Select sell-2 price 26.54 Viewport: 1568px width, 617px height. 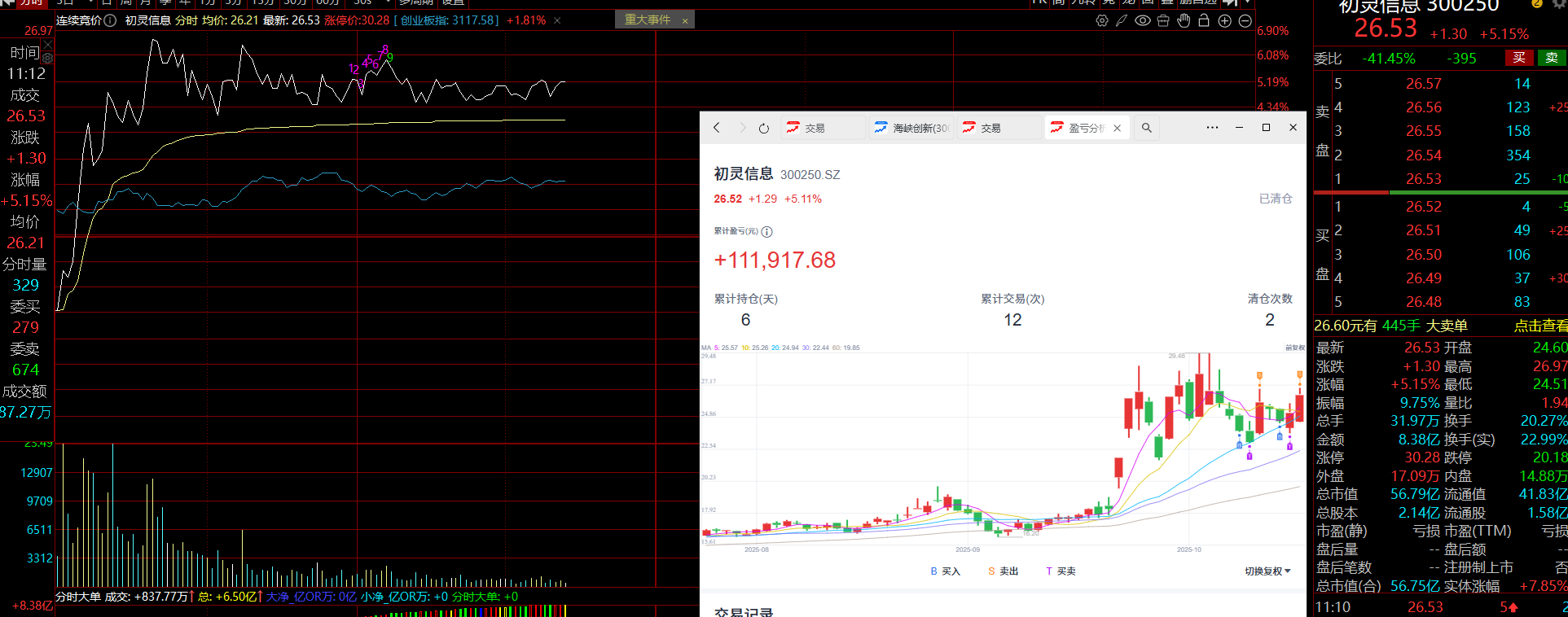tap(1424, 155)
